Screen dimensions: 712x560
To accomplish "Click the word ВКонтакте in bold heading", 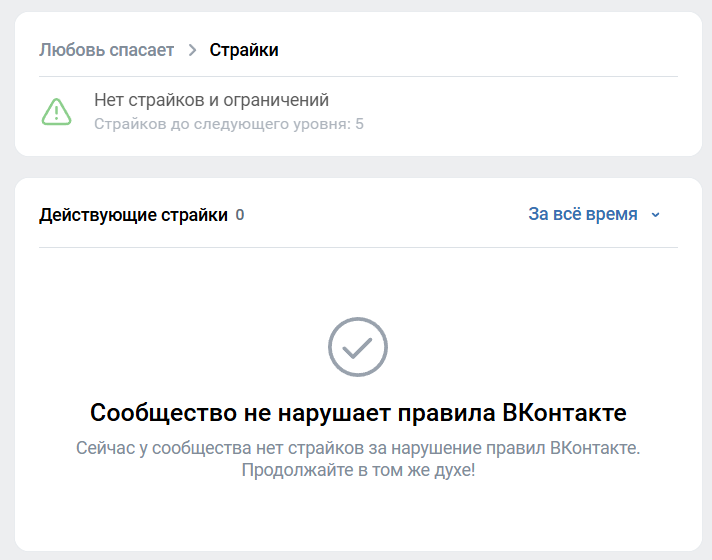I will pos(564,412).
